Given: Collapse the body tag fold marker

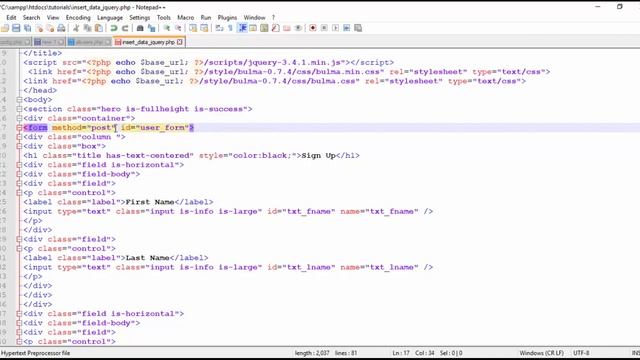Looking at the screenshot, I should (19, 100).
